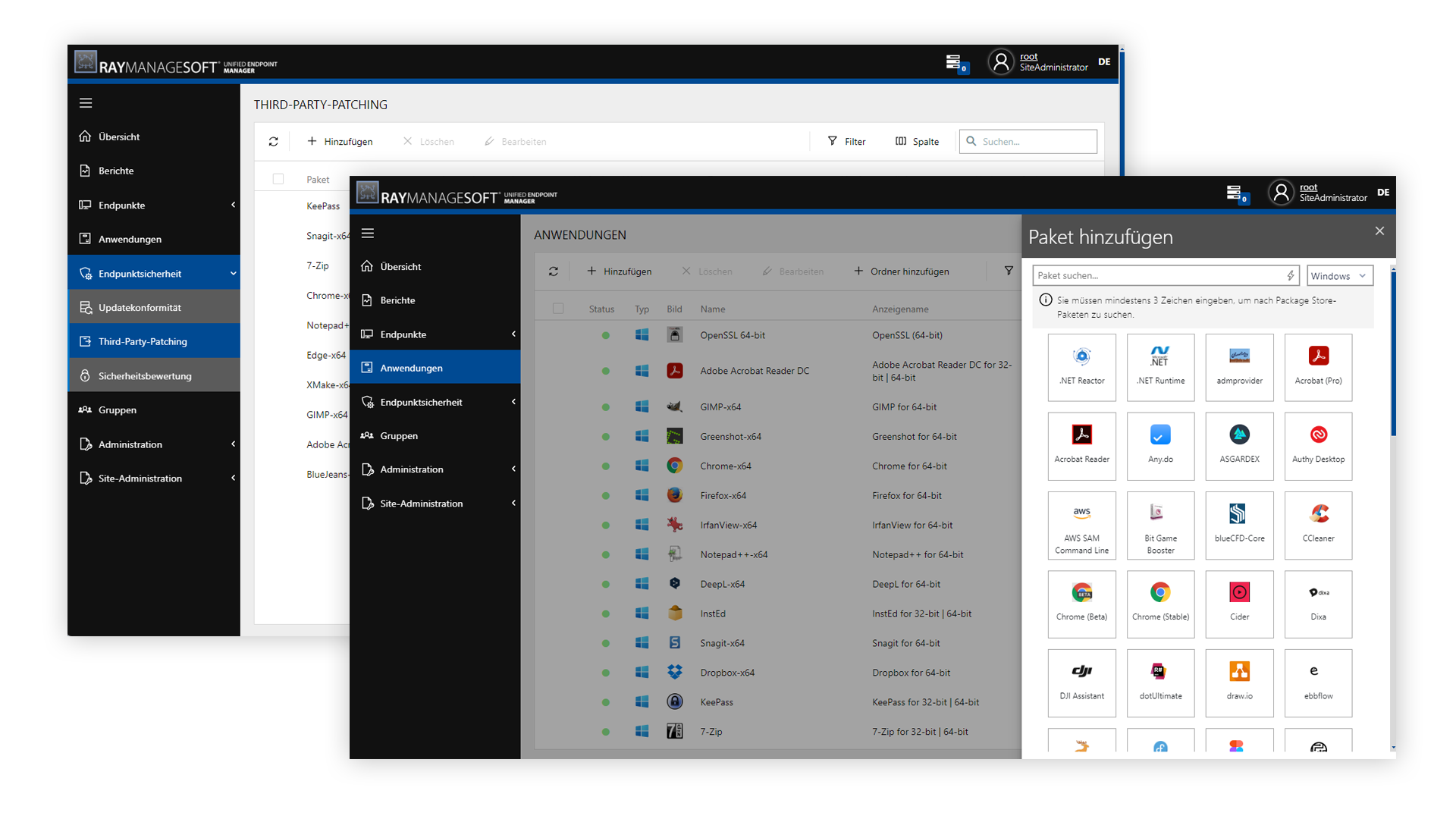The height and width of the screenshot is (819, 1456).
Task: Select the IrfanView-x64 row
Action: click(x=778, y=525)
